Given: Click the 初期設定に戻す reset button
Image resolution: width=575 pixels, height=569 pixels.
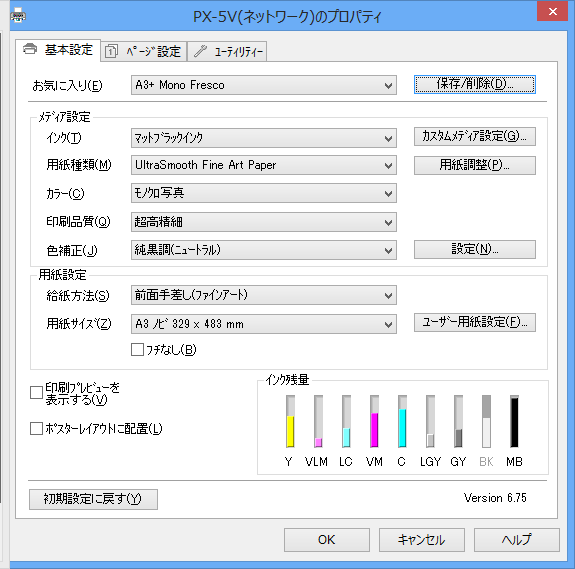Looking at the screenshot, I should coord(94,499).
